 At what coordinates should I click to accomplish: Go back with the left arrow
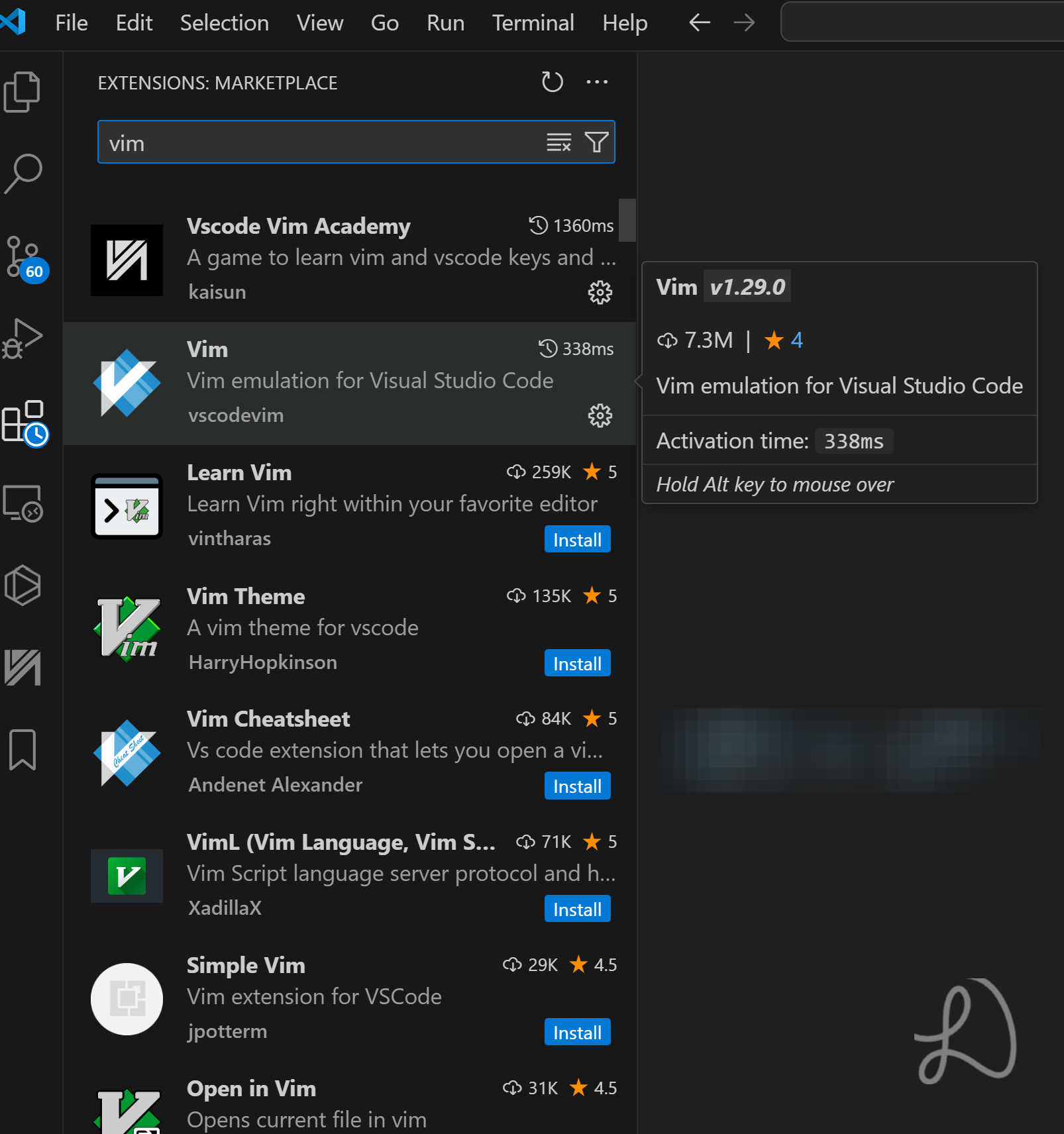[700, 23]
